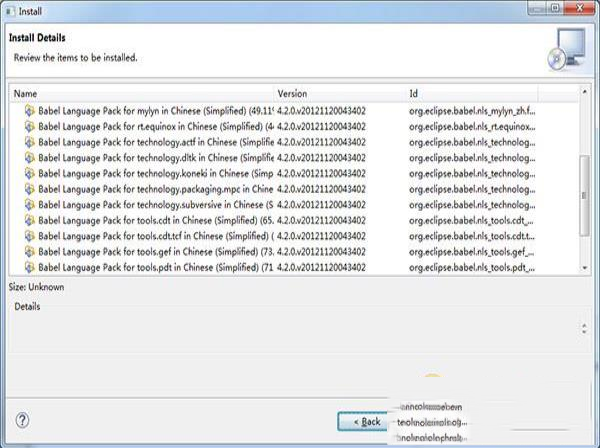Go back with the Back button
The image size is (600, 448).
tap(362, 421)
